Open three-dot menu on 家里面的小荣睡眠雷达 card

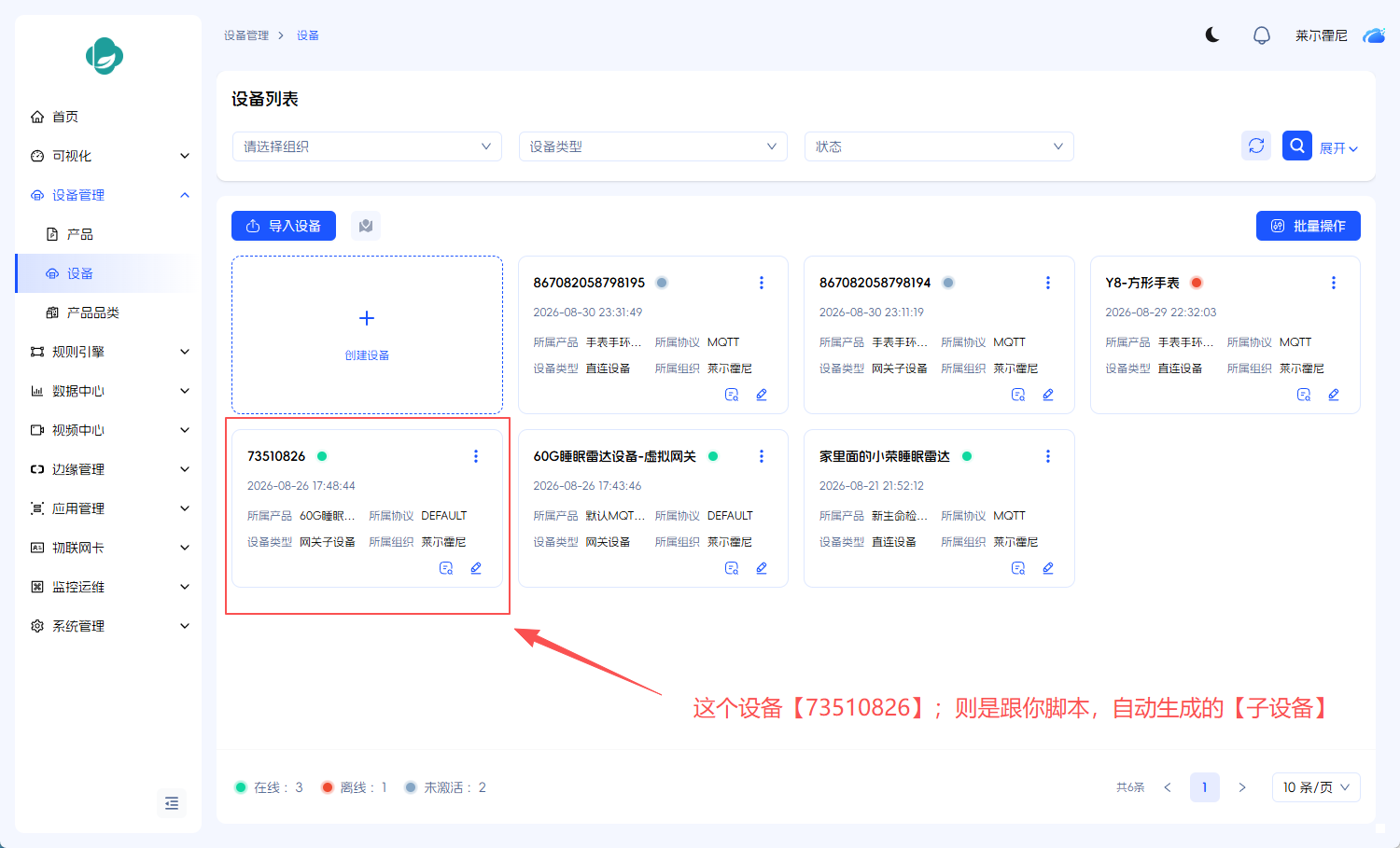(x=1048, y=456)
